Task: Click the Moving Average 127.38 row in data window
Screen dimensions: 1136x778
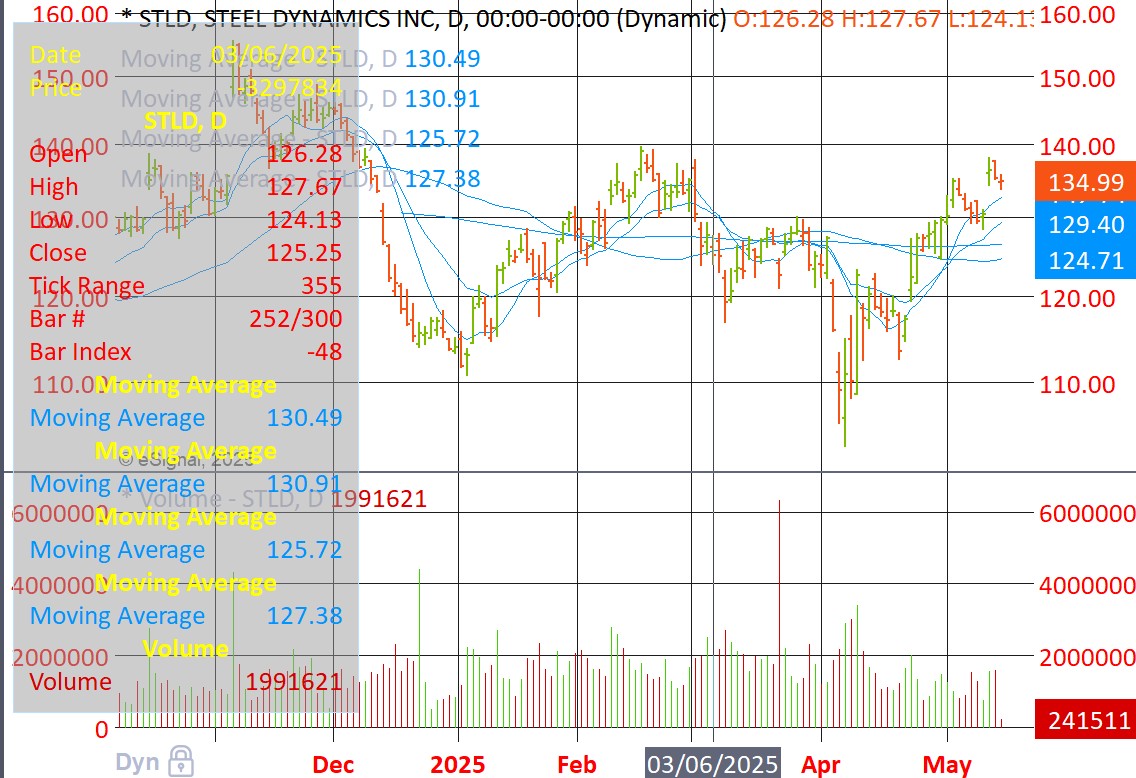Action: 185,616
